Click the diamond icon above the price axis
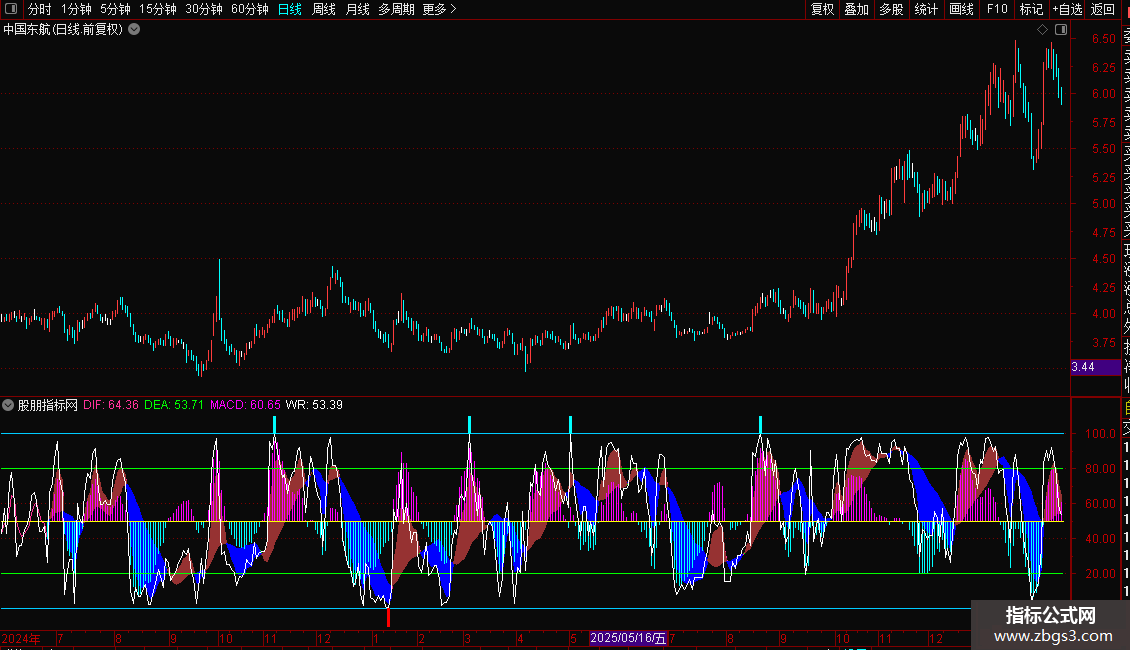1130x650 pixels. (1042, 30)
